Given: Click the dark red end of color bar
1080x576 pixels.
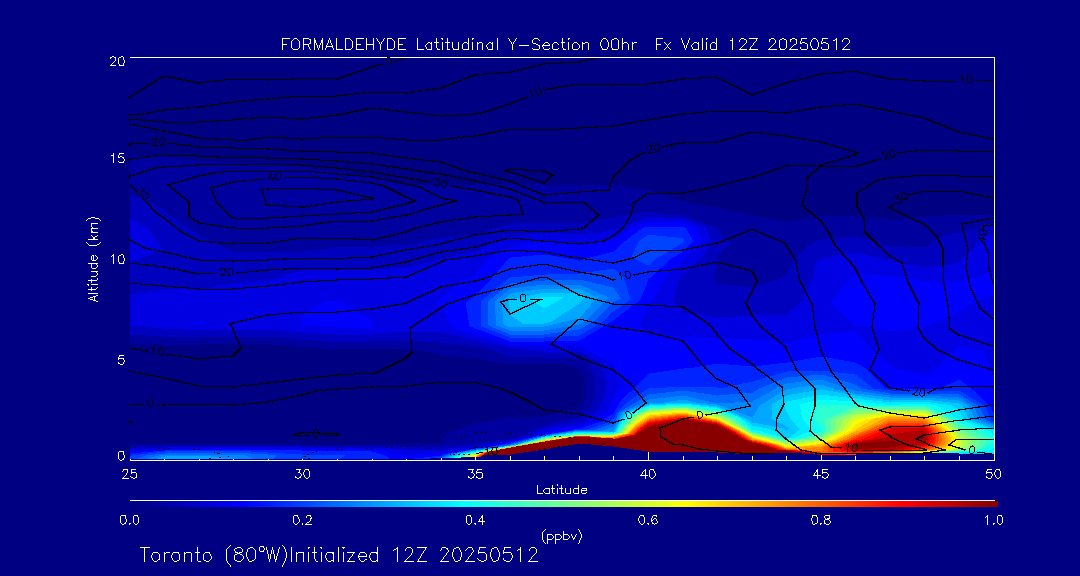Looking at the screenshot, I should (988, 504).
